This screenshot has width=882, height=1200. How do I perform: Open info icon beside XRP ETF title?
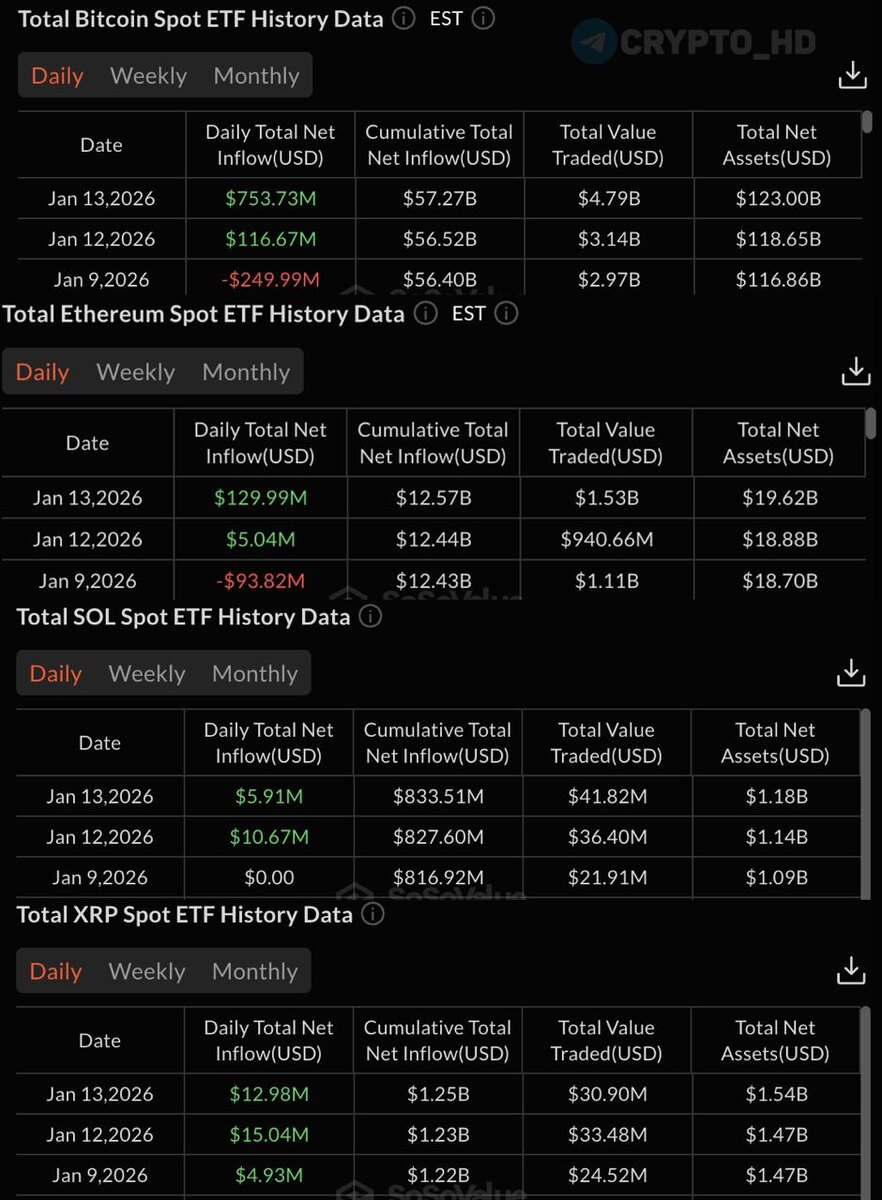[373, 914]
